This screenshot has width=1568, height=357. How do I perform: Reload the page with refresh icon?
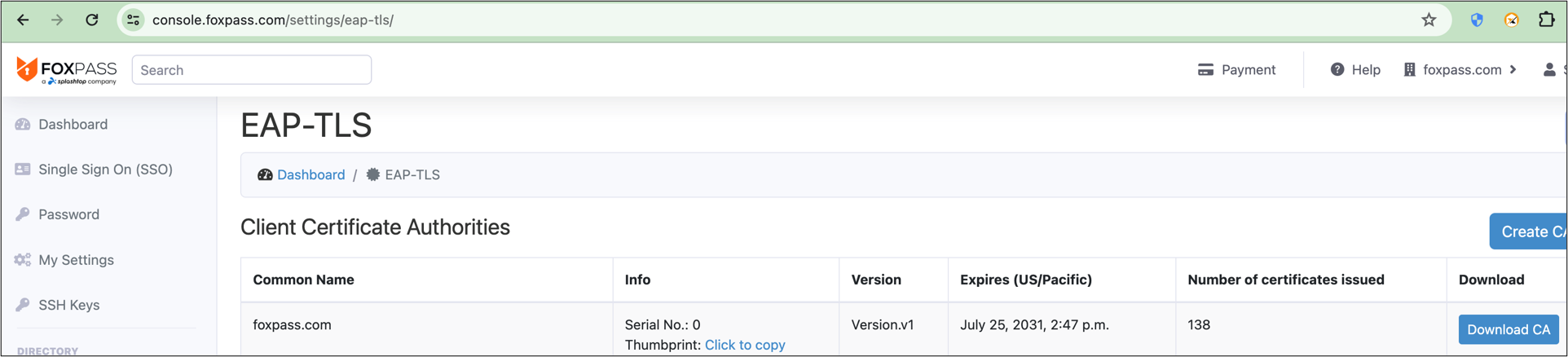pyautogui.click(x=92, y=20)
